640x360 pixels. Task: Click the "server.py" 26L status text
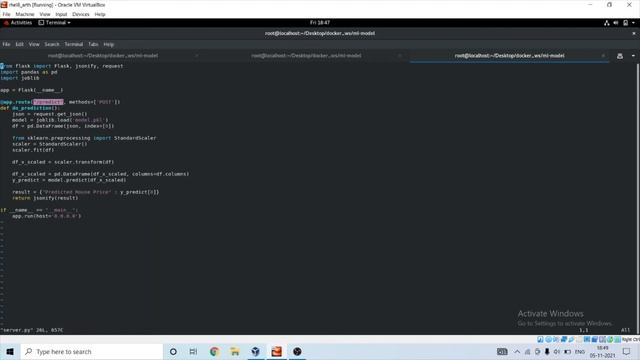coord(31,330)
